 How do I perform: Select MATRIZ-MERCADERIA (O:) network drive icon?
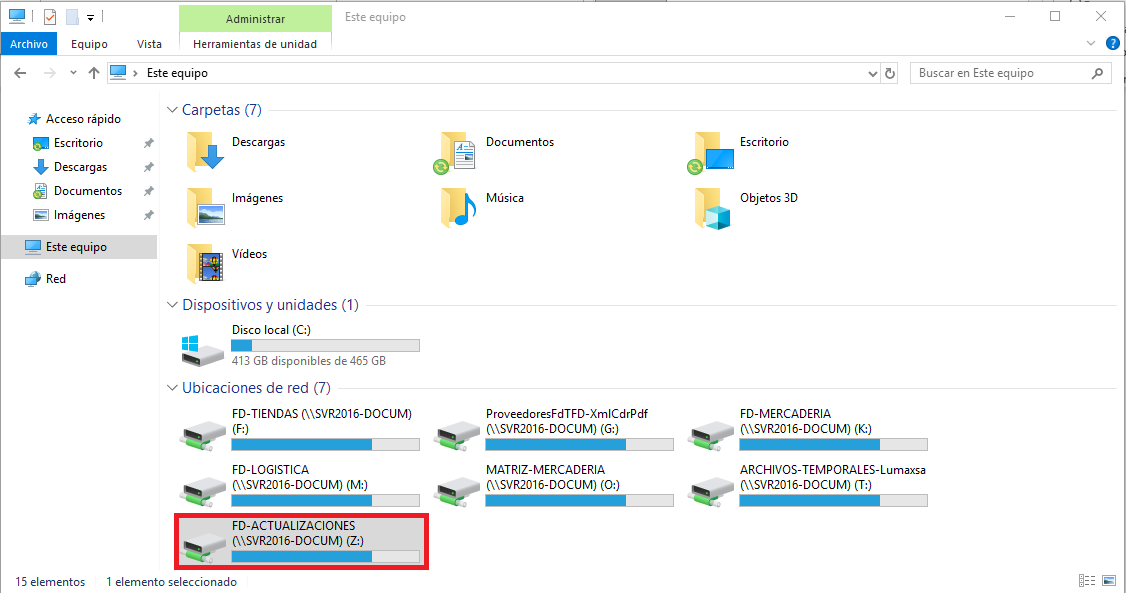[457, 490]
